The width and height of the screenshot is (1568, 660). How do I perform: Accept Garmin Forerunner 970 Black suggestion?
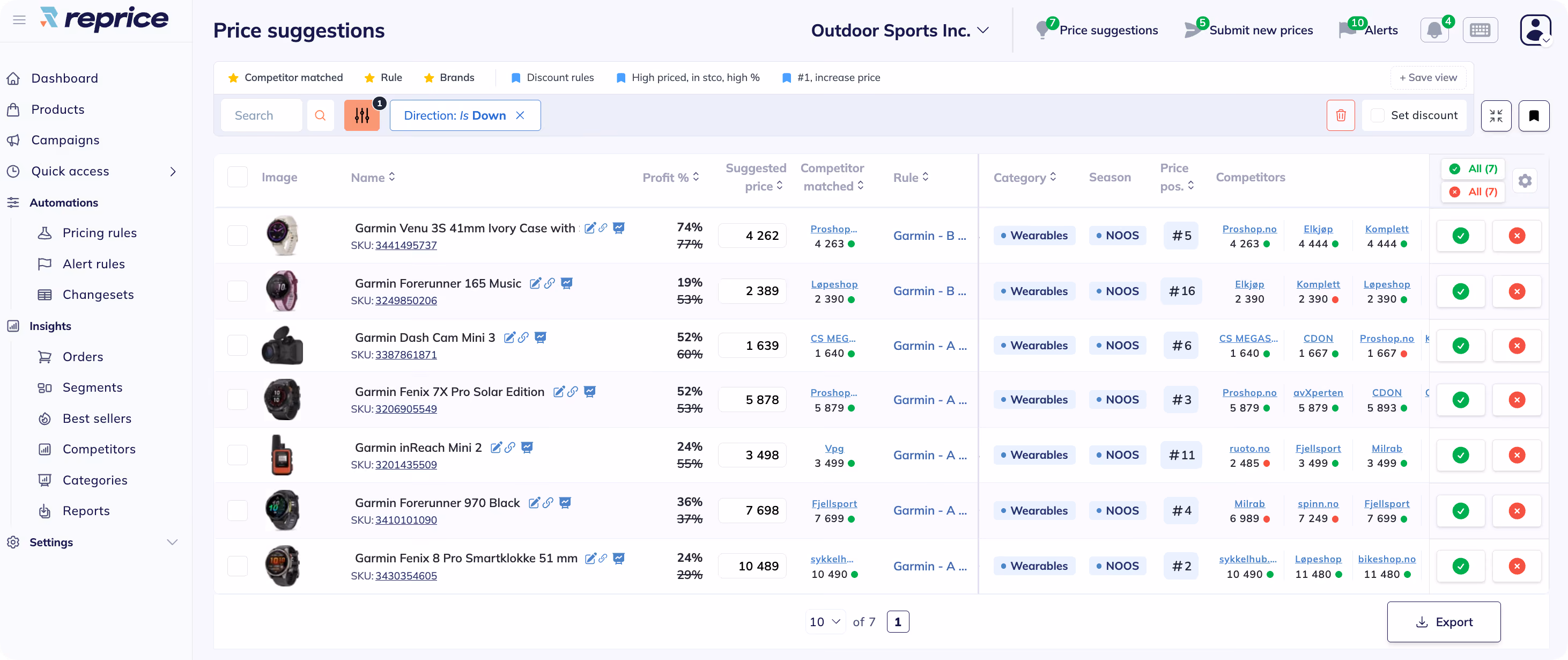click(1460, 511)
